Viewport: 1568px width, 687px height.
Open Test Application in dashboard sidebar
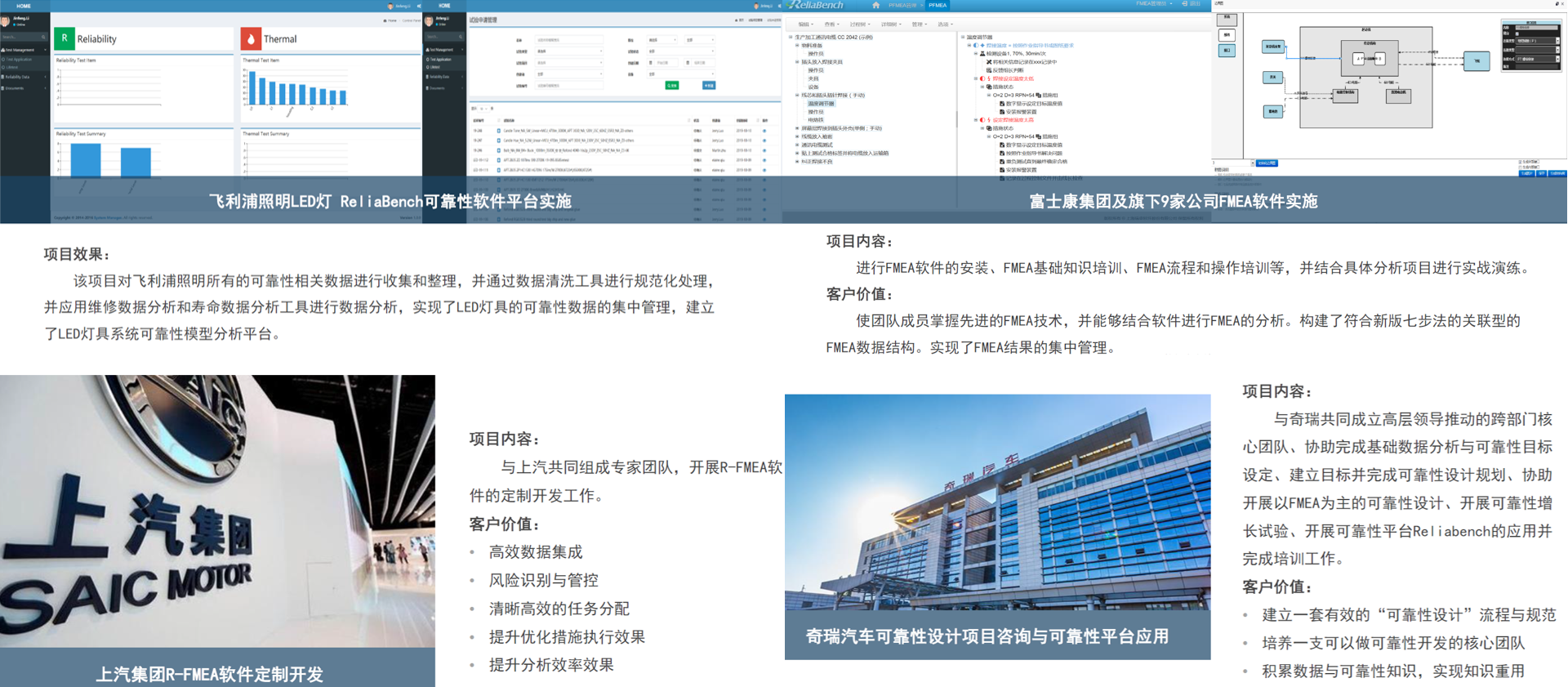(20, 59)
